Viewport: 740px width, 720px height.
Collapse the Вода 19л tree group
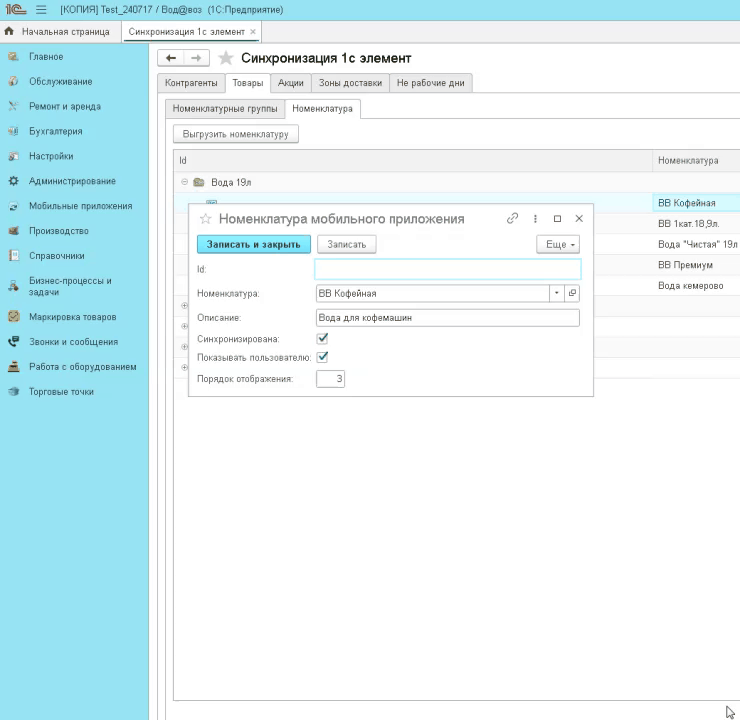(184, 181)
